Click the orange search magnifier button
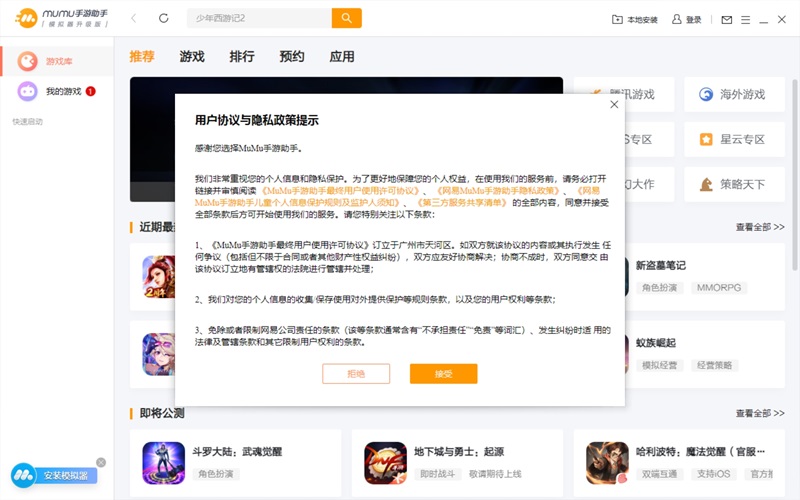The image size is (800, 500). tap(346, 18)
